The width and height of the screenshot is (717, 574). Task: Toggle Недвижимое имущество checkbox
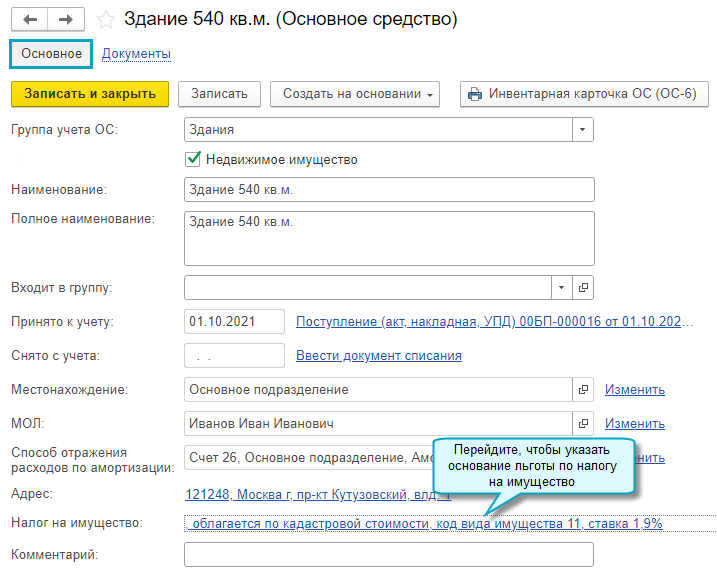click(x=194, y=159)
